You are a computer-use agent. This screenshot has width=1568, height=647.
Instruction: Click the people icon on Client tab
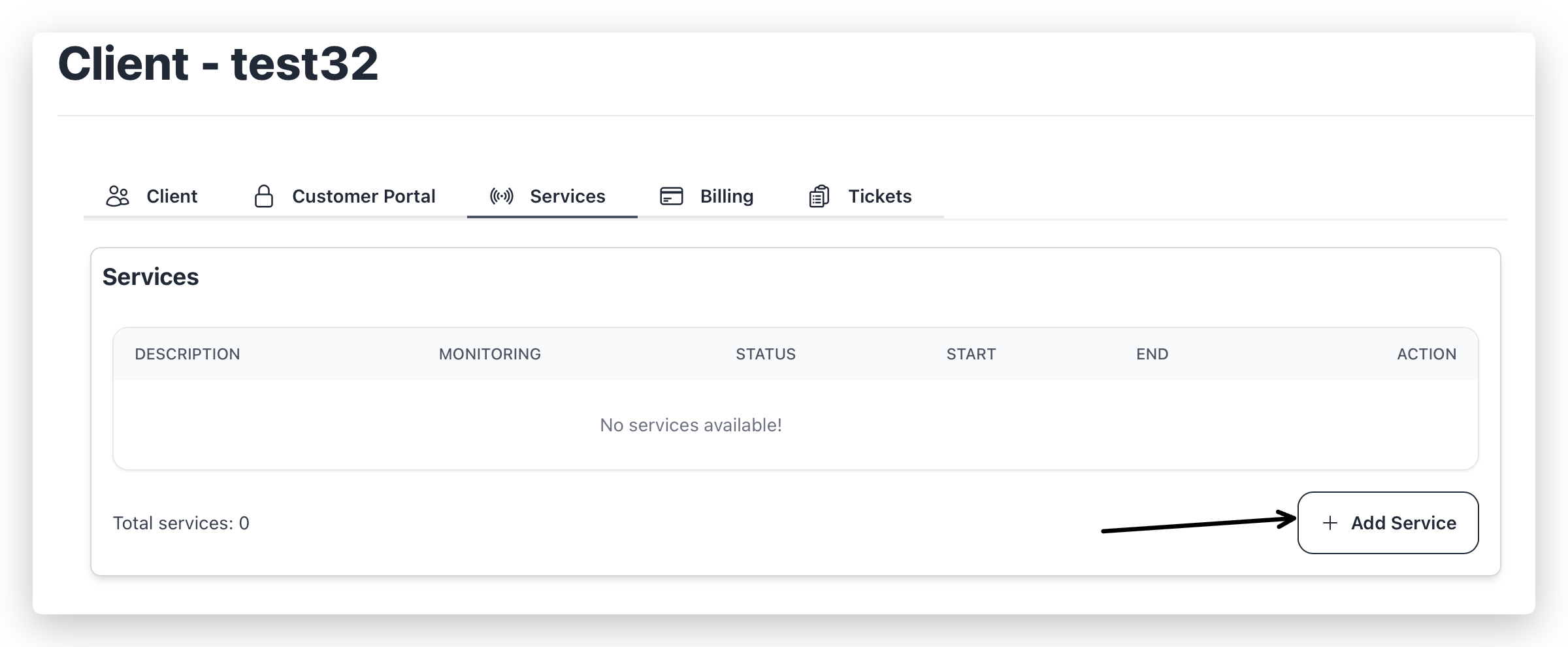click(x=118, y=196)
